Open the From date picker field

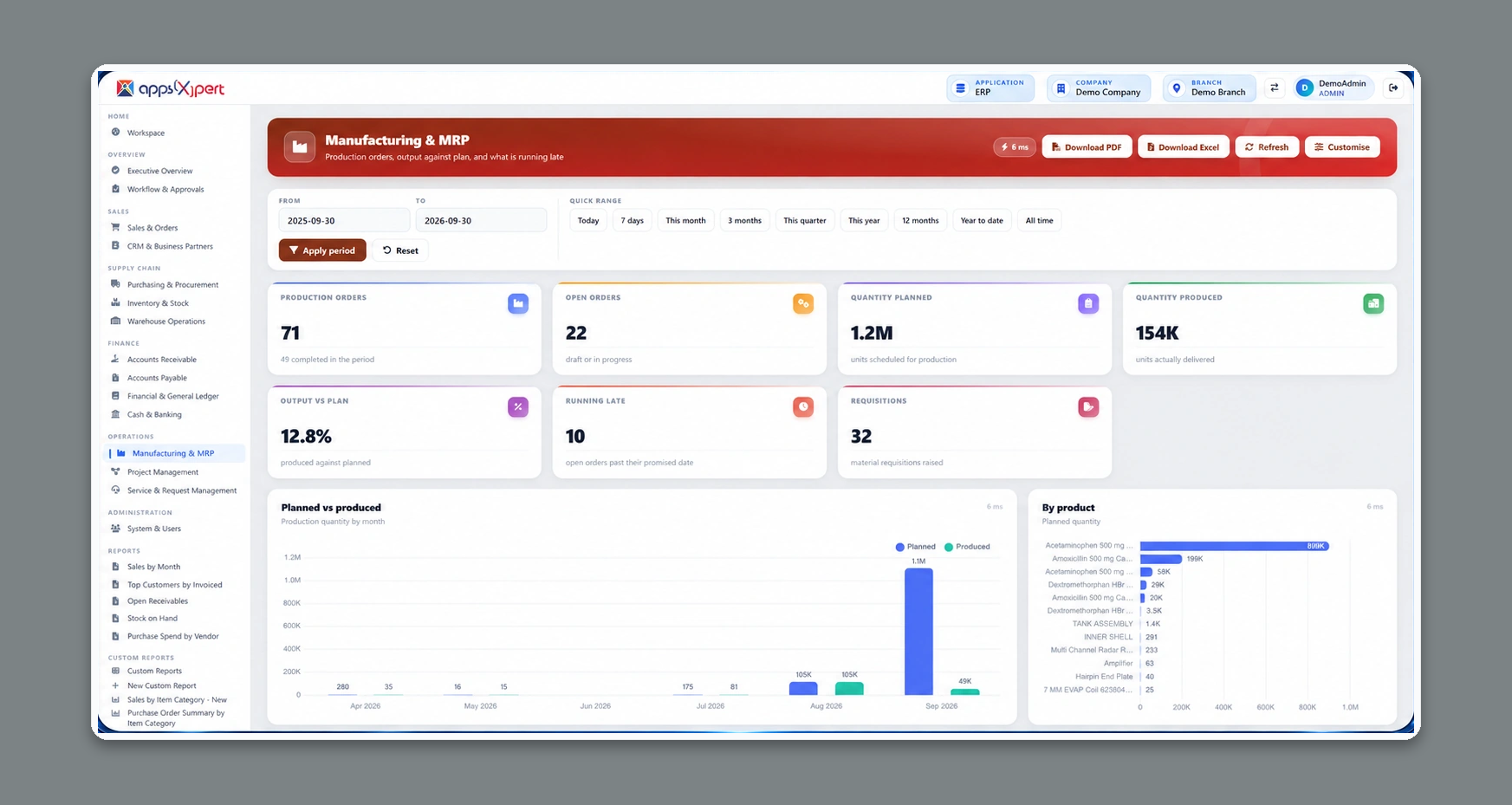pos(344,221)
